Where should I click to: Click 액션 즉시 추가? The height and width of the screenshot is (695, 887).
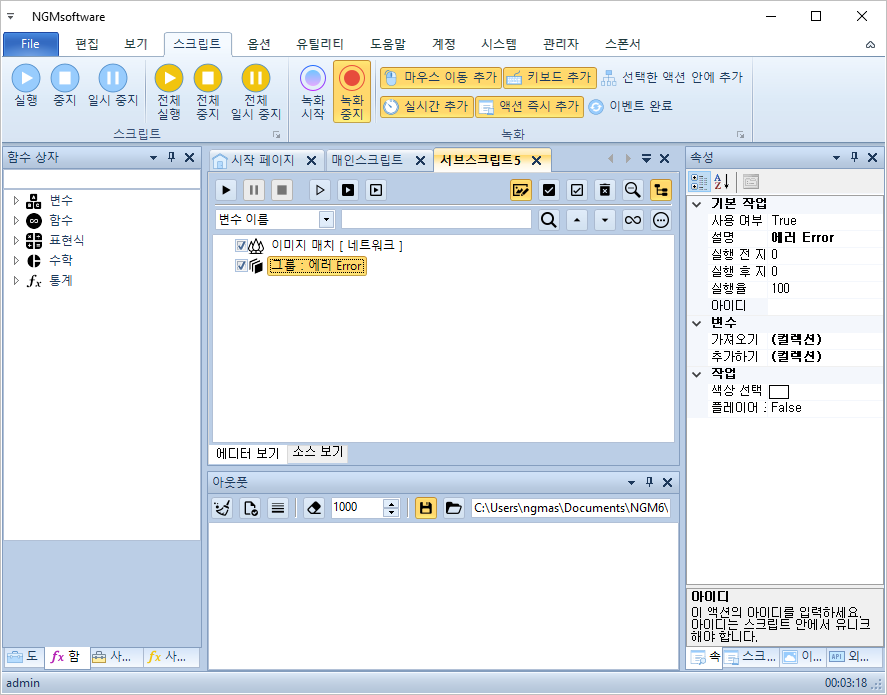529,106
